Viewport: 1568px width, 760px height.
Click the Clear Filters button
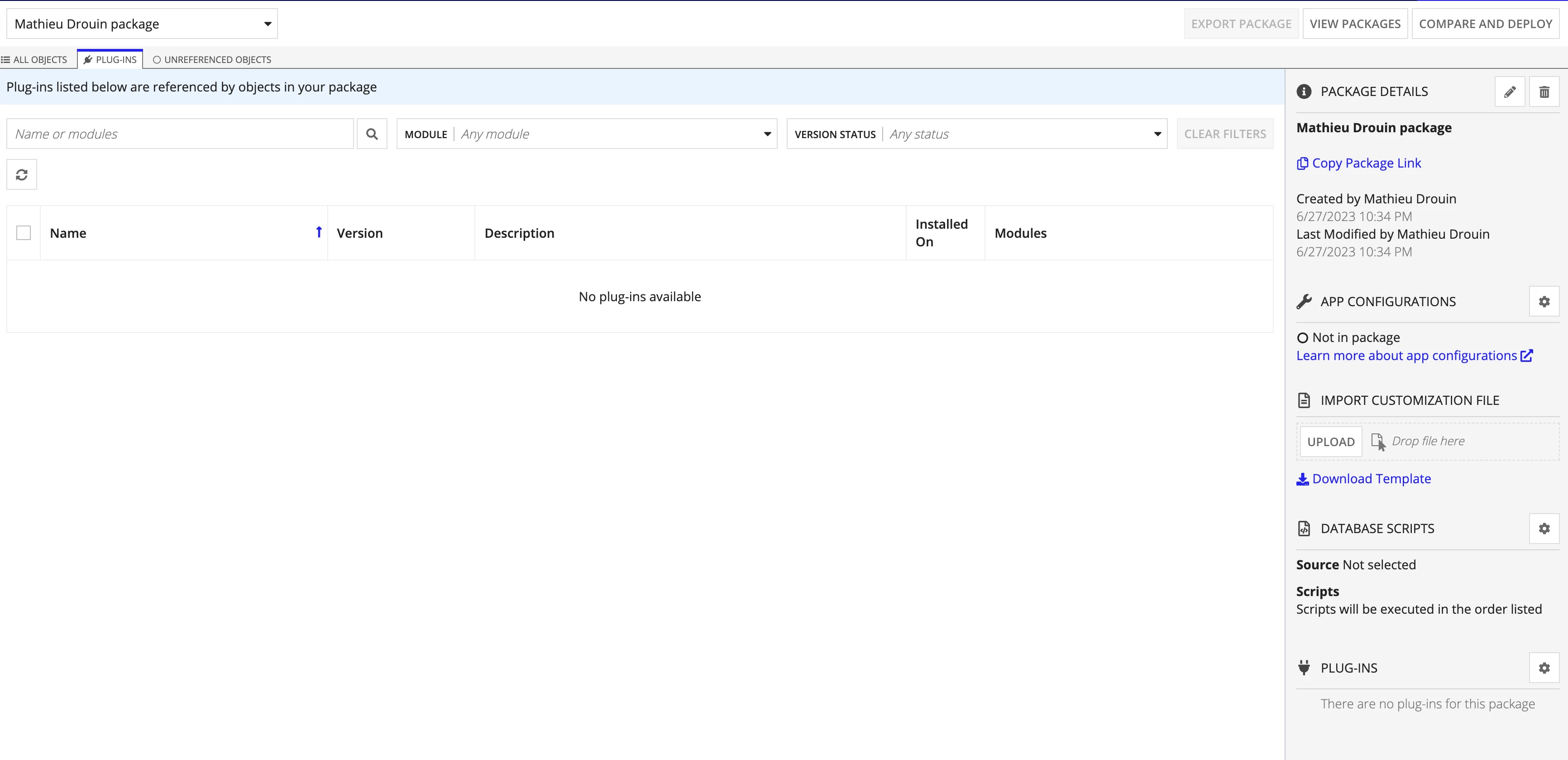1225,134
